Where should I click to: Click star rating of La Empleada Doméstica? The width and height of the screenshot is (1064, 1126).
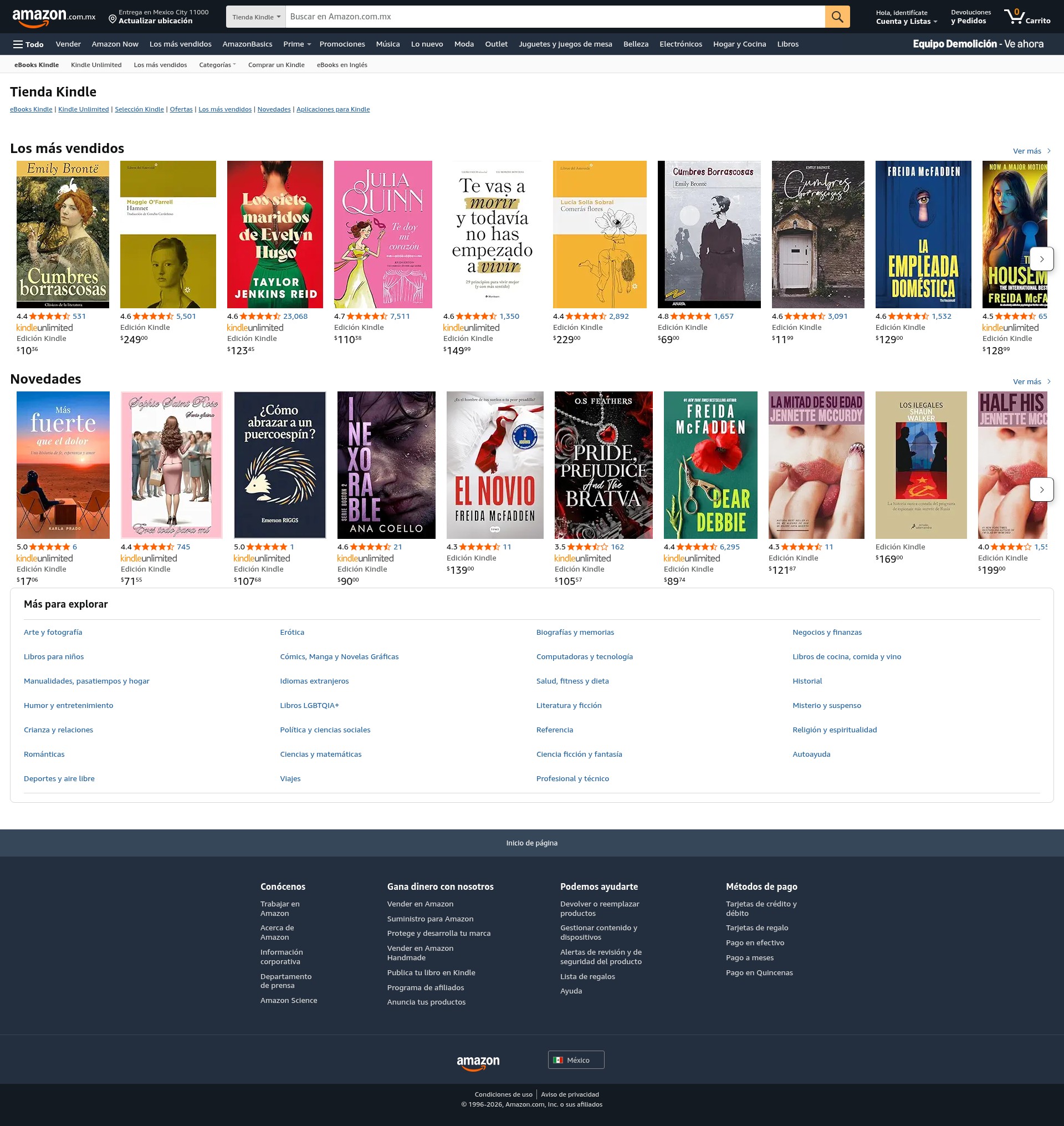point(908,316)
